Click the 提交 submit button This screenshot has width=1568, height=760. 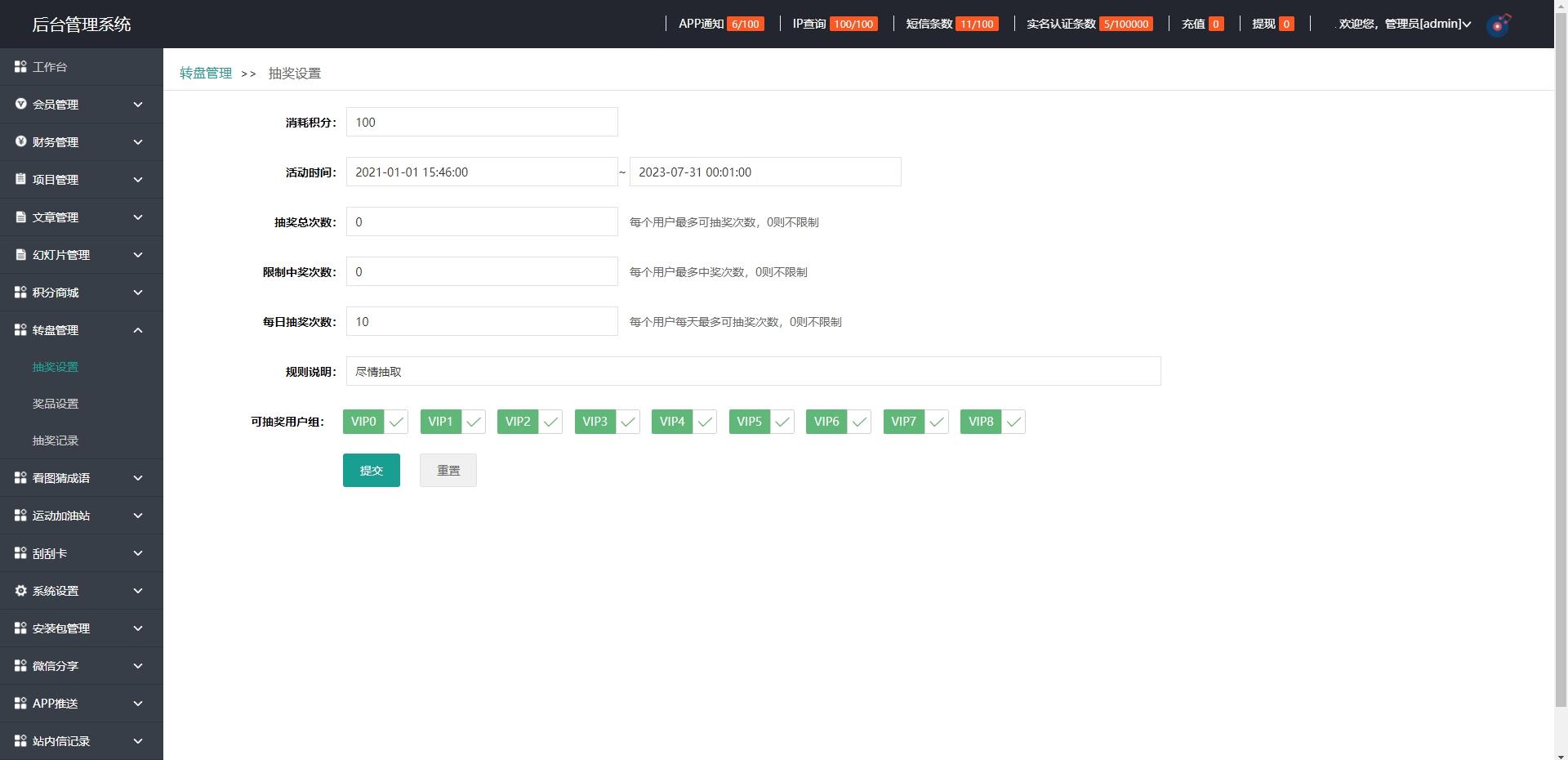tap(372, 470)
